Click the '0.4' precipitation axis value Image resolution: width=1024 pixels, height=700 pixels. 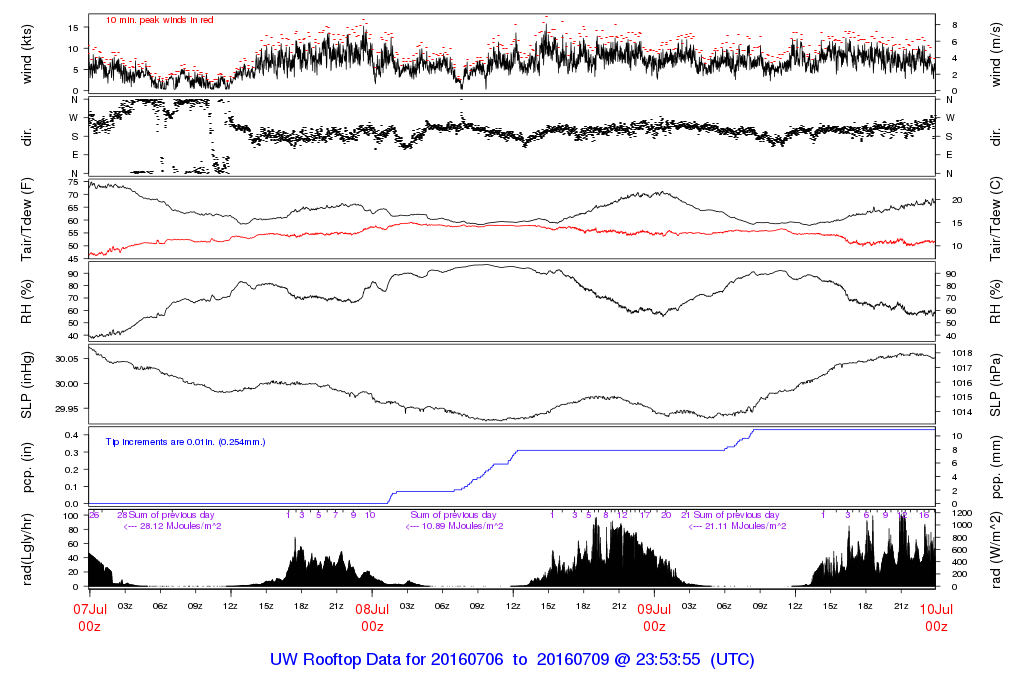72,435
